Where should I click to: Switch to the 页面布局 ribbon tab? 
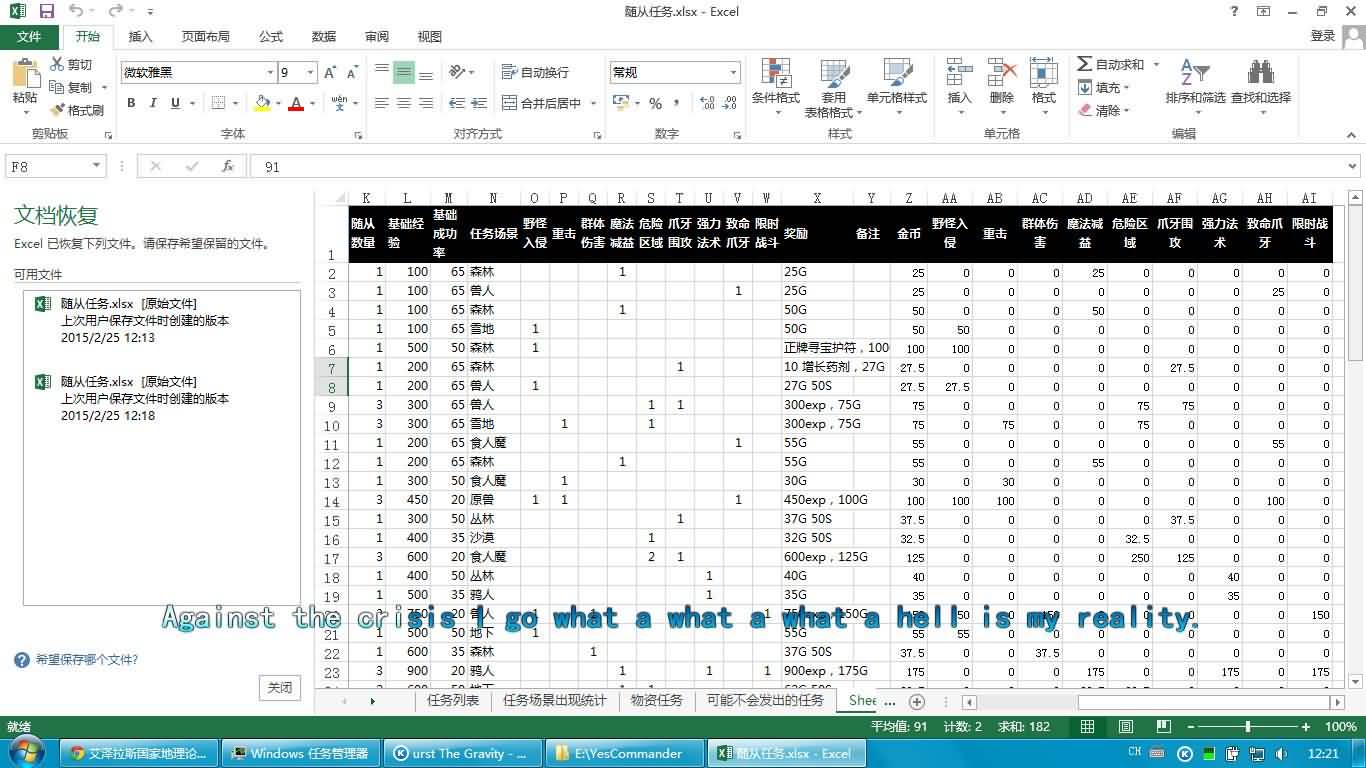coord(205,36)
